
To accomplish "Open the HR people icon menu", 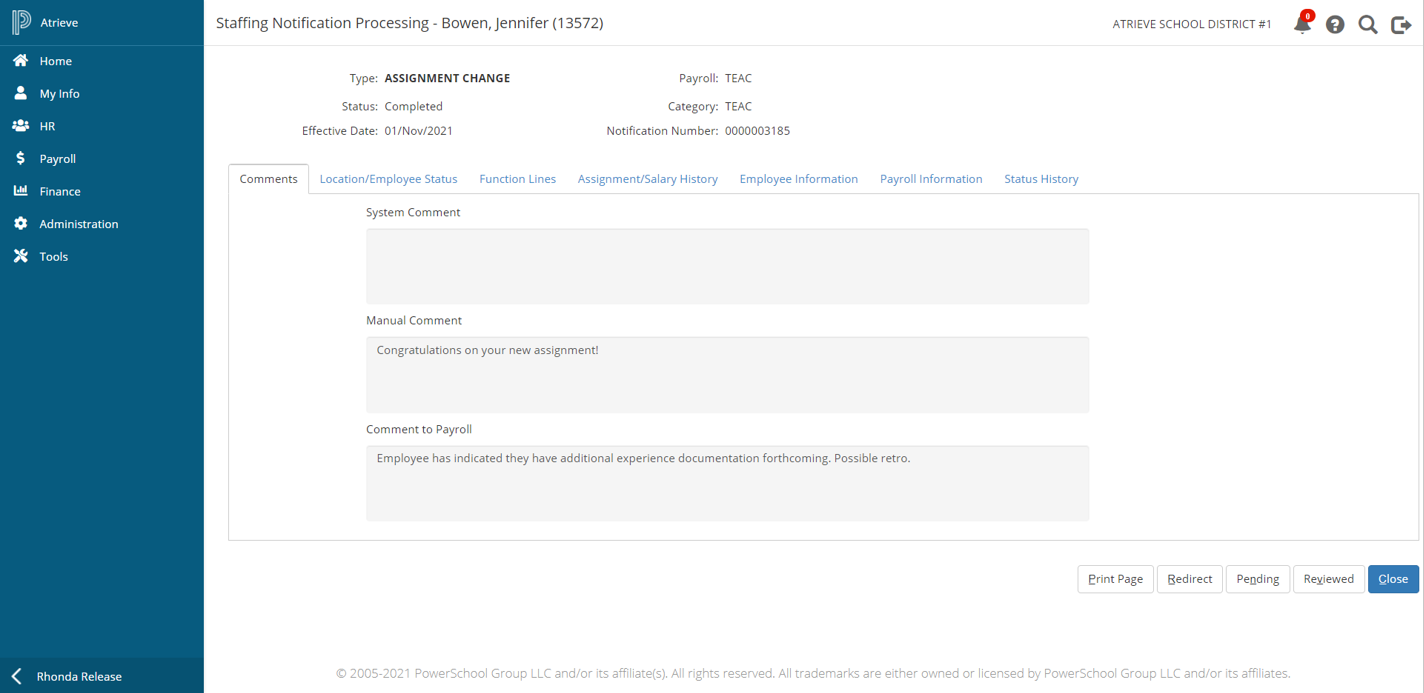I will coord(21,126).
